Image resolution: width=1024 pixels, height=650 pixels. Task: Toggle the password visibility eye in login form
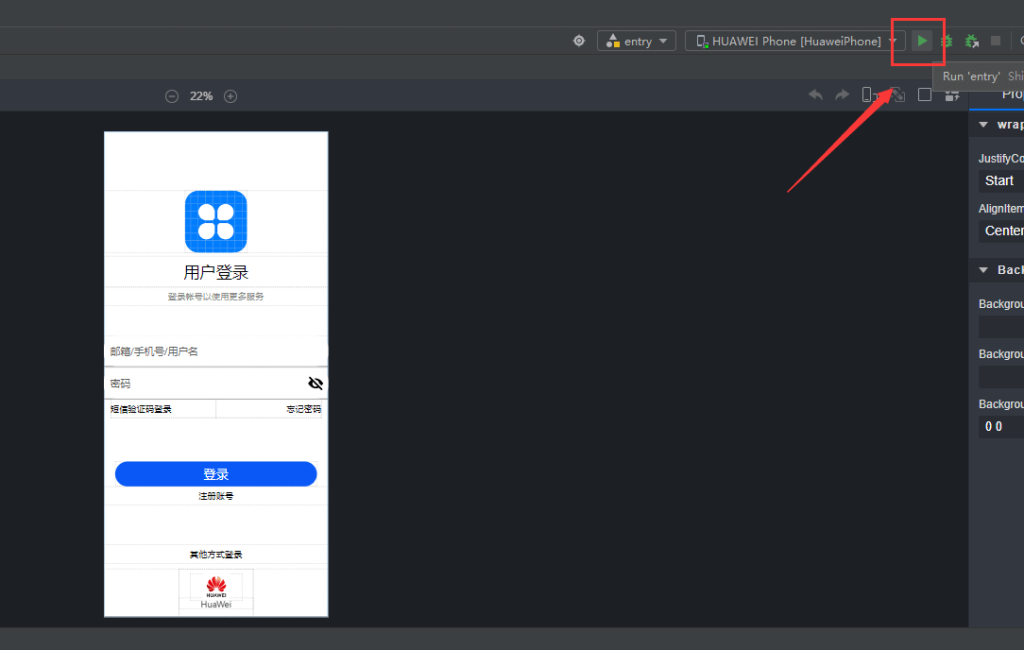[315, 383]
